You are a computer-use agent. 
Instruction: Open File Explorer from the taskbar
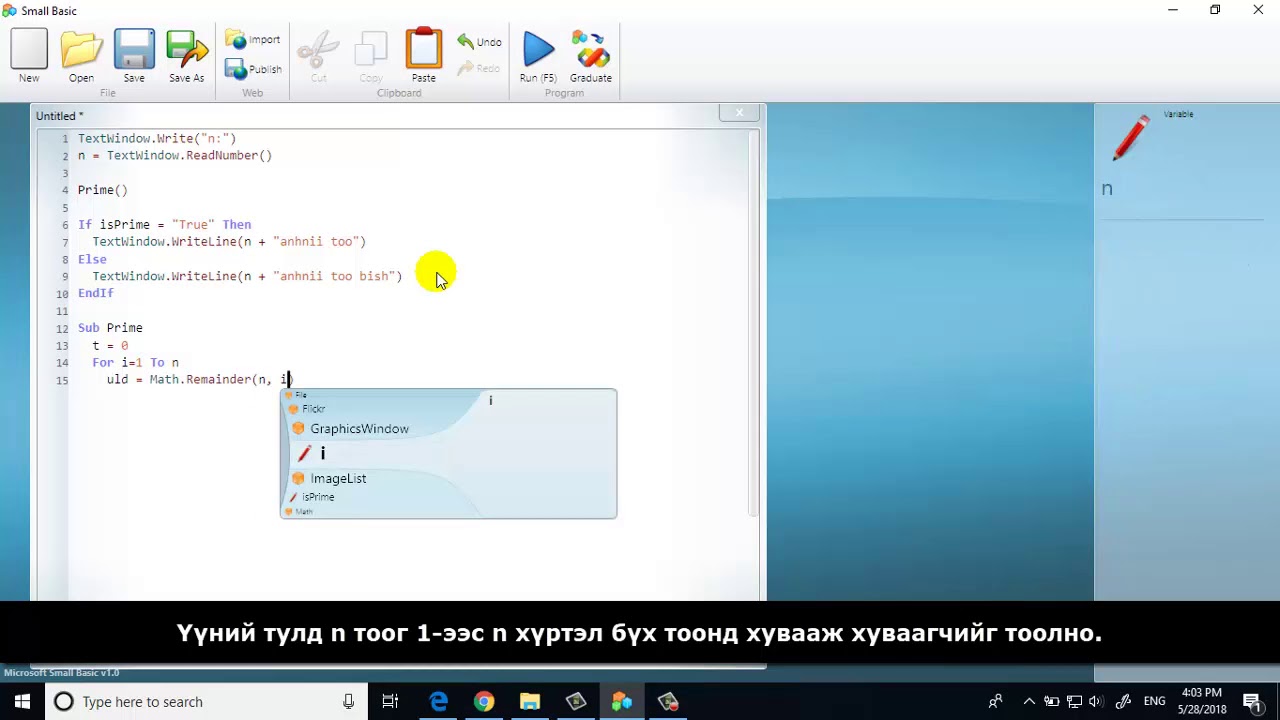[x=530, y=702]
